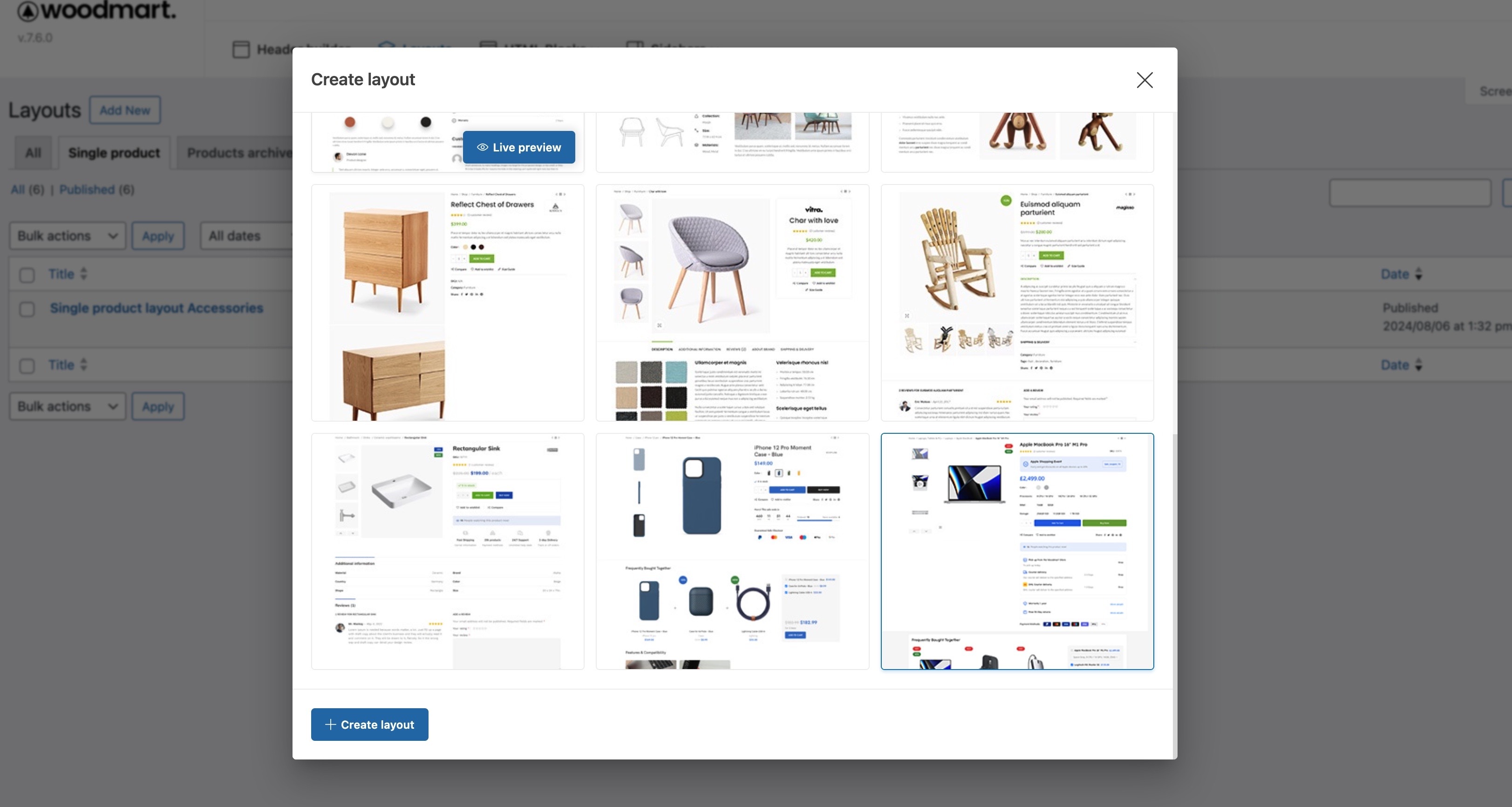1512x807 pixels.
Task: Switch to the Single product tab
Action: click(x=114, y=153)
